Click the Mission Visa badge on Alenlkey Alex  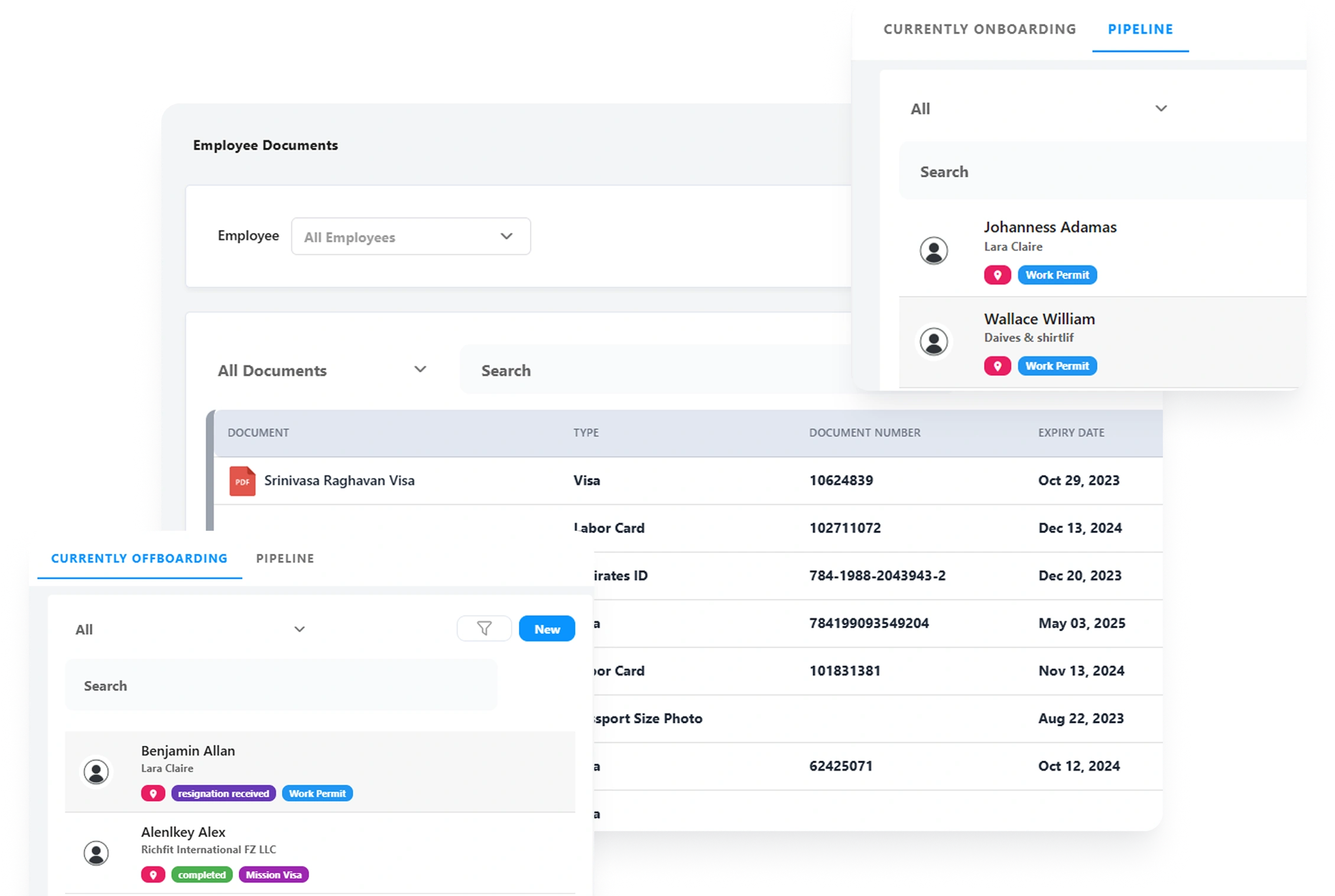[x=274, y=874]
